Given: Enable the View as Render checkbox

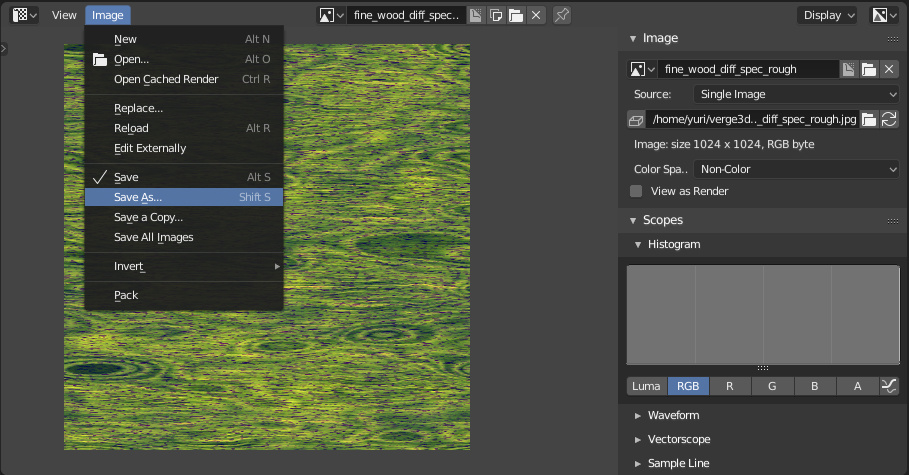Looking at the screenshot, I should (636, 191).
